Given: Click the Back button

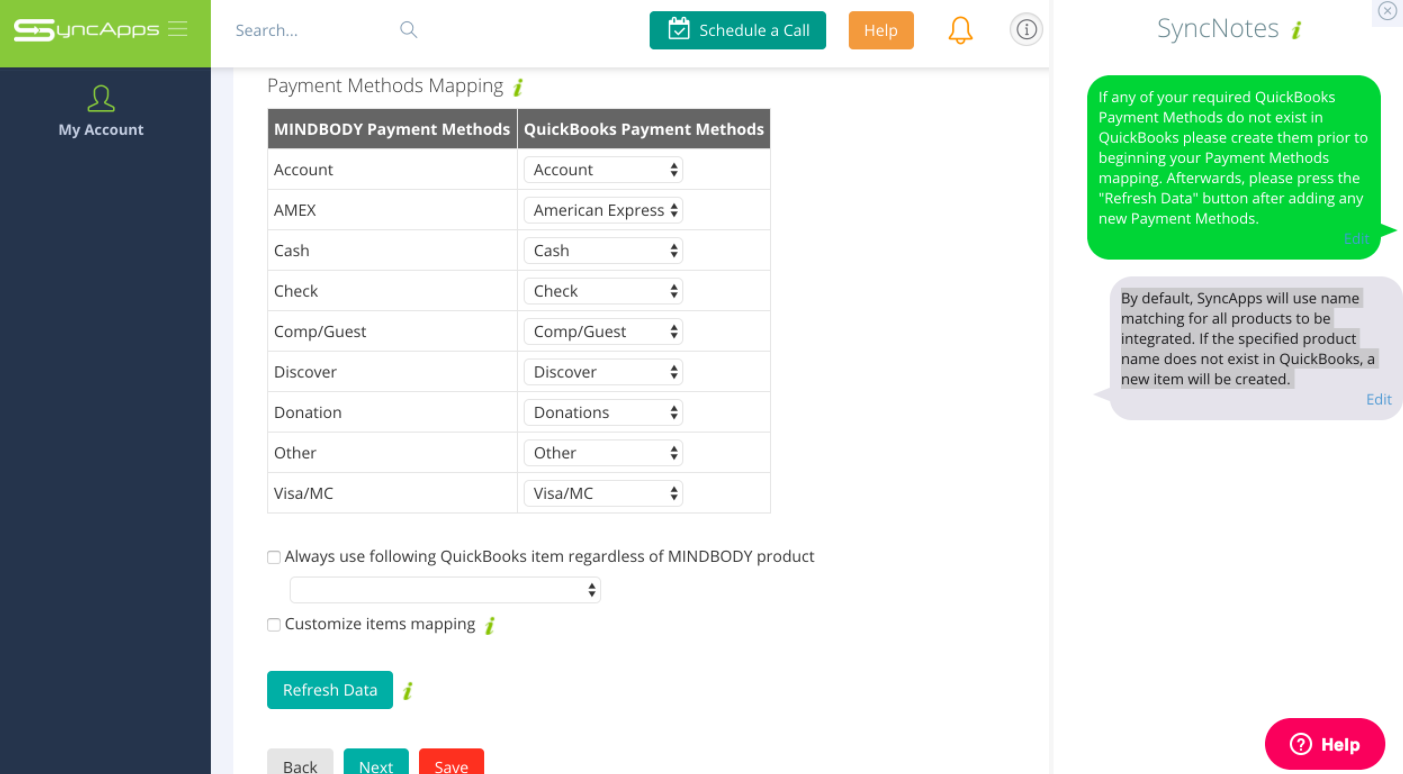Looking at the screenshot, I should 300,762.
